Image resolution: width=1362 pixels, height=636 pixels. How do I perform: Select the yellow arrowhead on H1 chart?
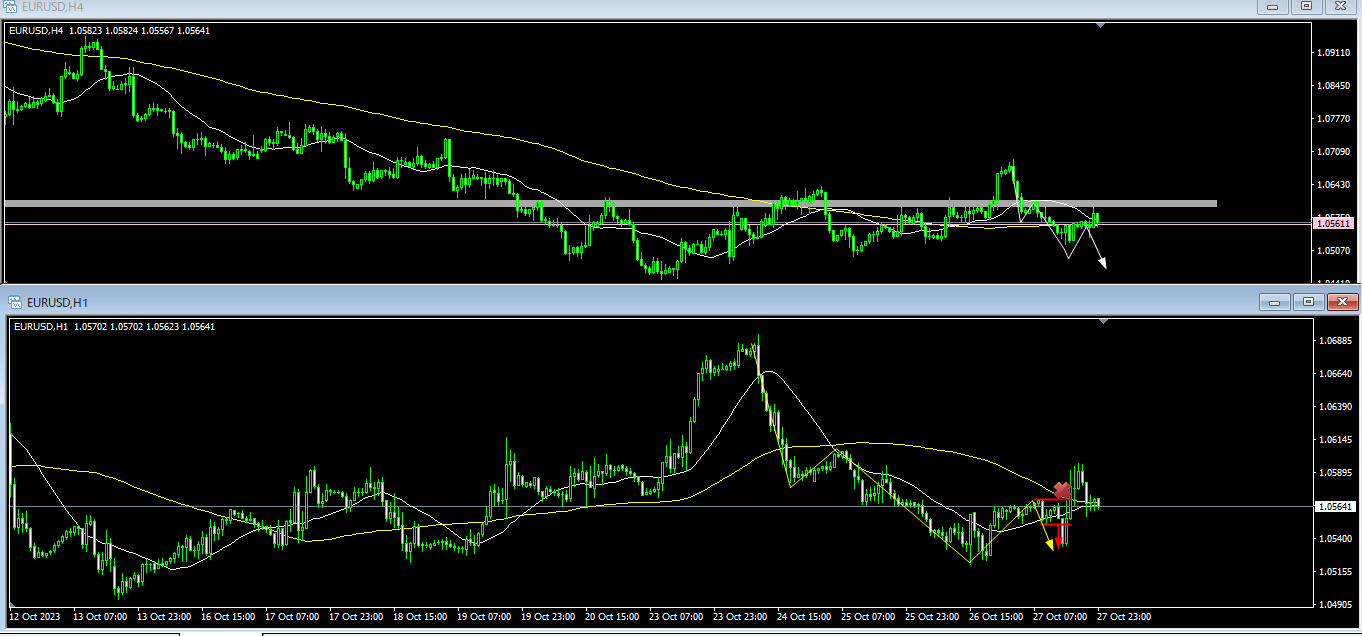[x=1049, y=545]
